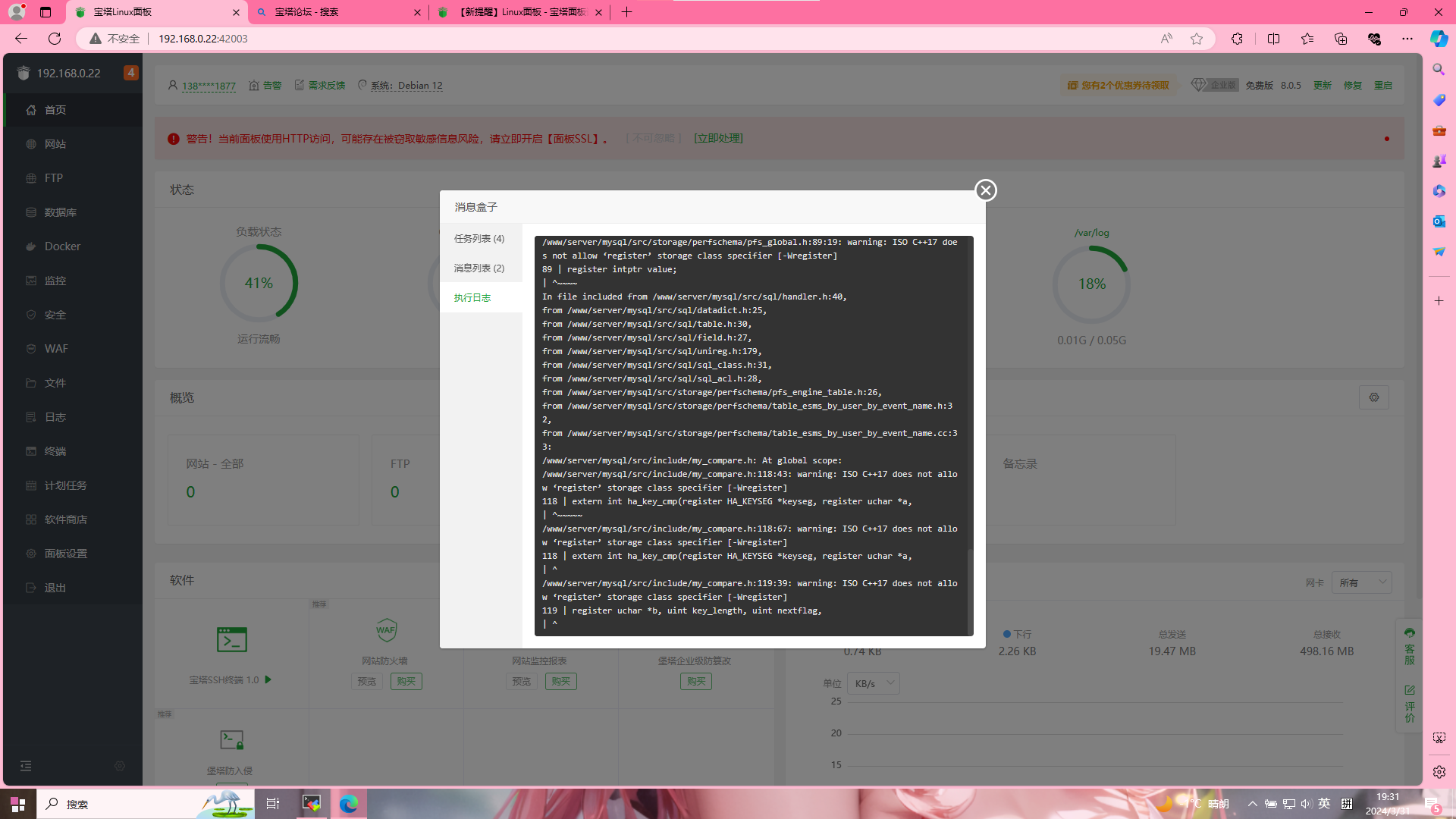
Task: Open the 消息列表 (2) tab
Action: click(480, 268)
